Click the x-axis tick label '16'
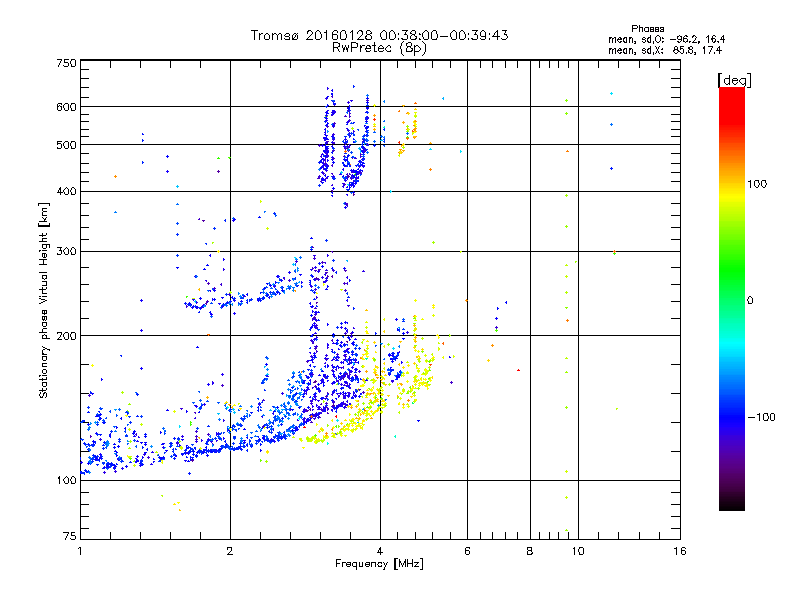The width and height of the screenshot is (800, 600). [x=680, y=551]
